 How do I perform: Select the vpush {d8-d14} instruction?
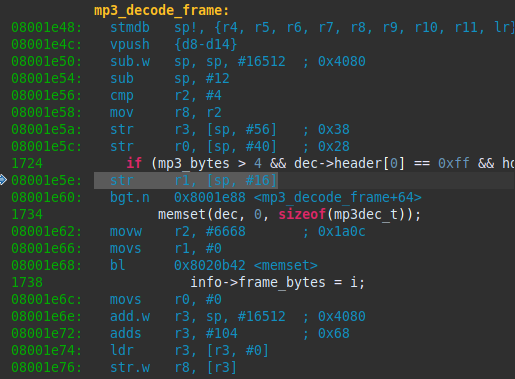(x=173, y=44)
